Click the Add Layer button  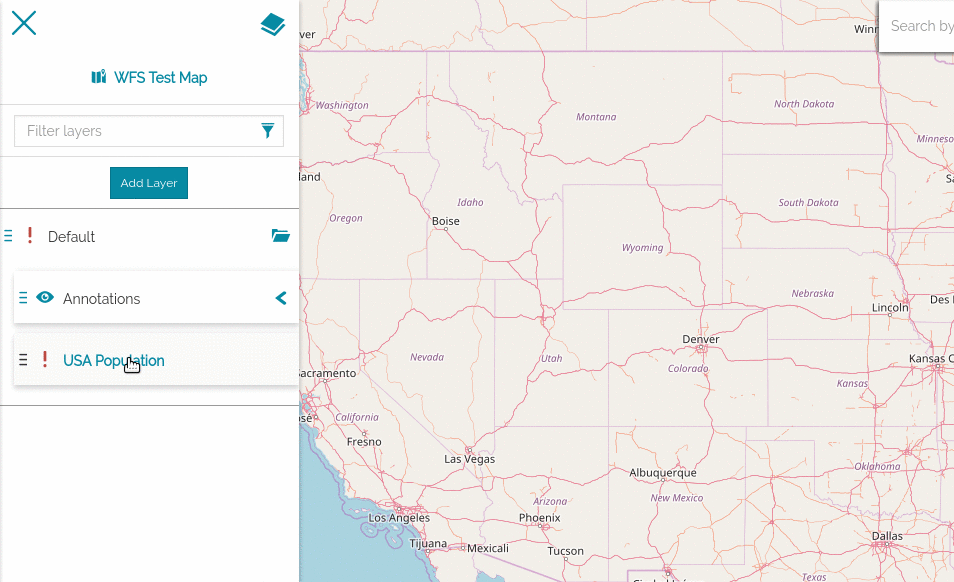pos(149,183)
